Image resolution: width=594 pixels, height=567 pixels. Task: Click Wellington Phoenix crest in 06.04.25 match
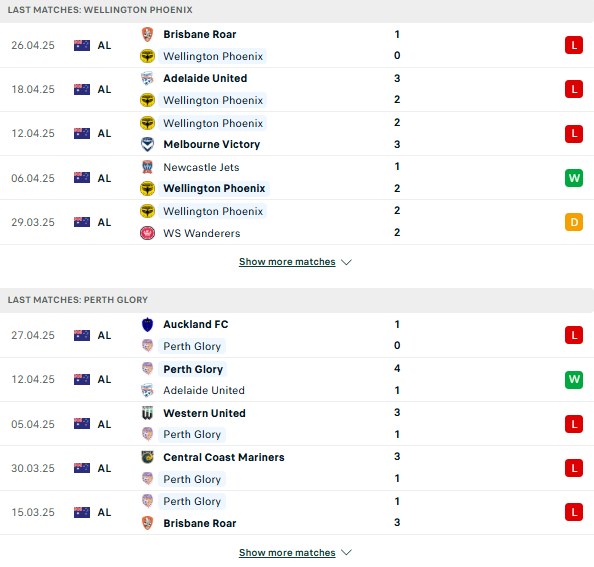pyautogui.click(x=147, y=188)
